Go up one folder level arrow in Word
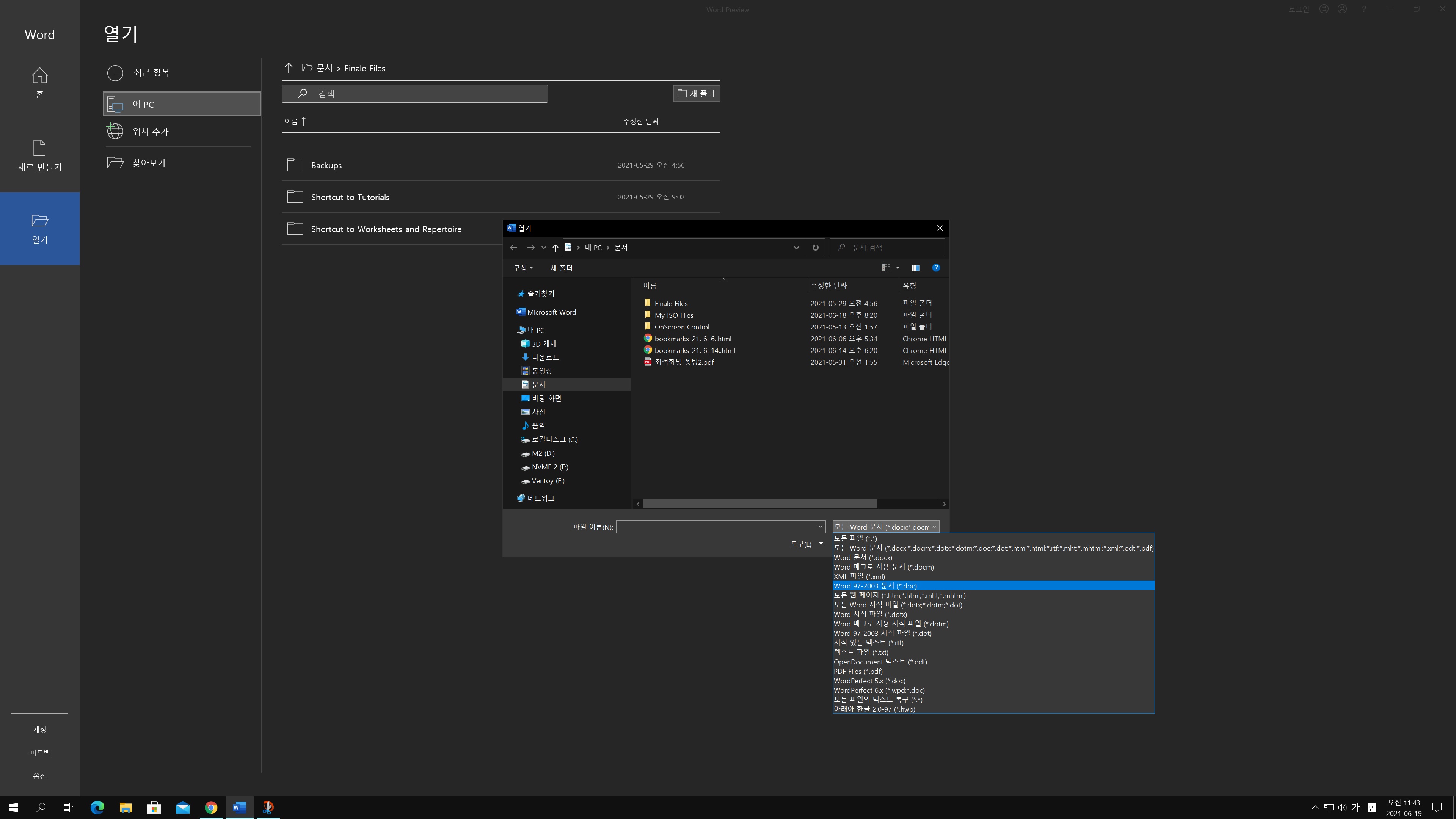Screen dimensions: 1456x819 (289, 68)
